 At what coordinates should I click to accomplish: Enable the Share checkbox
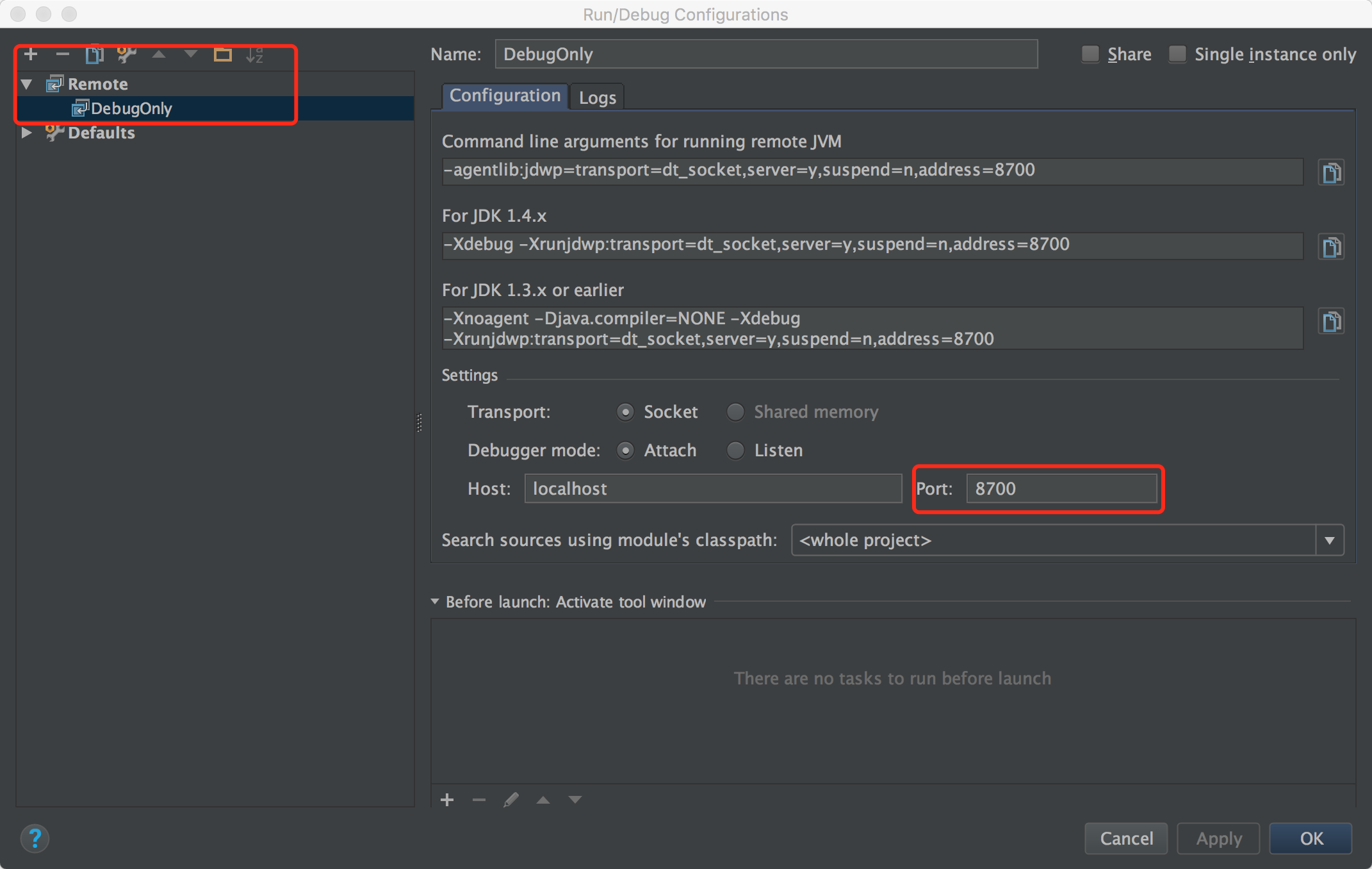[1090, 54]
